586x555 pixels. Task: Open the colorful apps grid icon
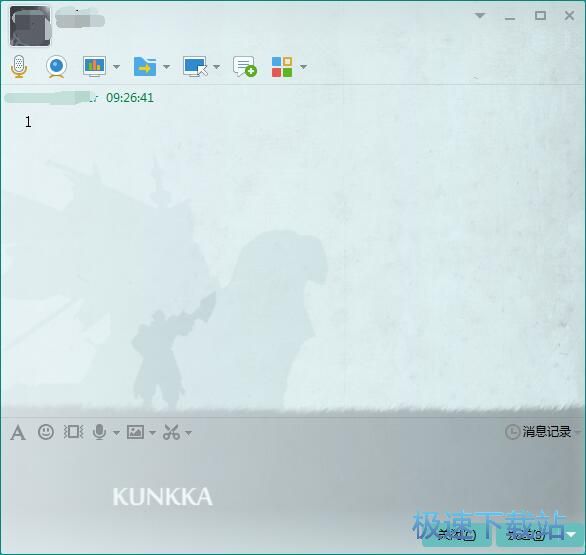point(282,67)
